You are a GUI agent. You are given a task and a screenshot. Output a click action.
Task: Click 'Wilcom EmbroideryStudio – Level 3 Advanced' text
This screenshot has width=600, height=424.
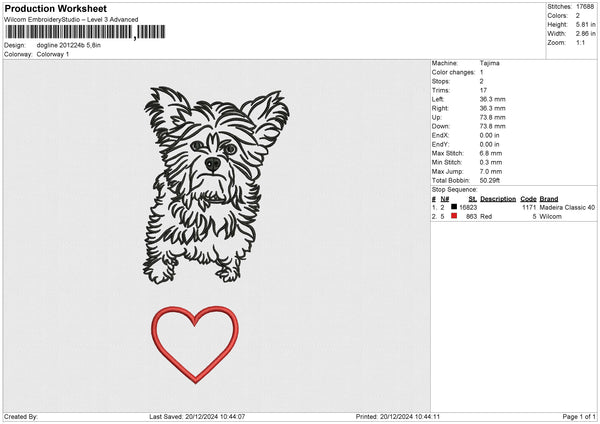point(71,20)
